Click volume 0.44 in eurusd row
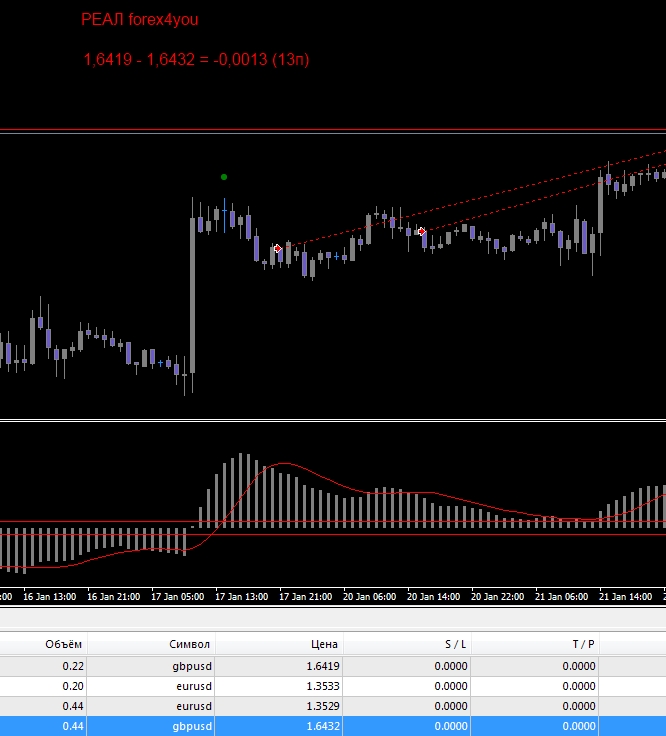The width and height of the screenshot is (666, 736). click(x=73, y=706)
